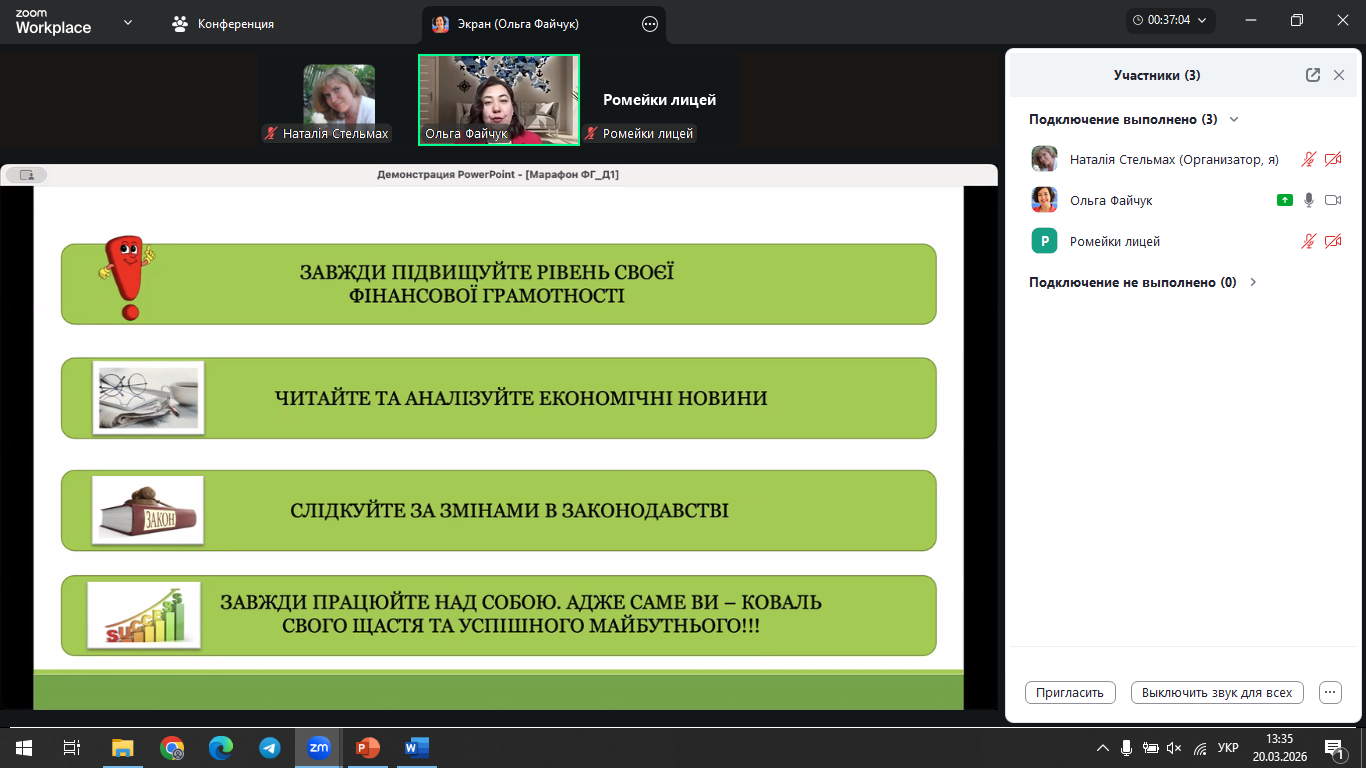This screenshot has width=1366, height=768.
Task: Switch to the Конференция tab
Action: tap(223, 23)
